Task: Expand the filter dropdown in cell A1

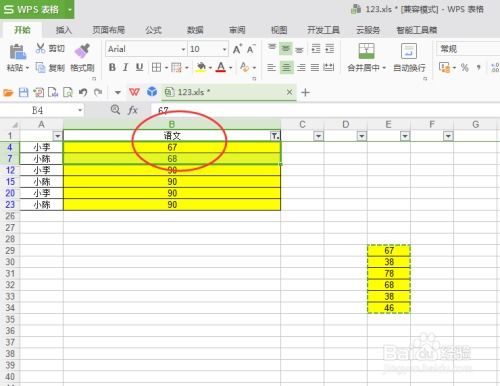Action: point(58,136)
